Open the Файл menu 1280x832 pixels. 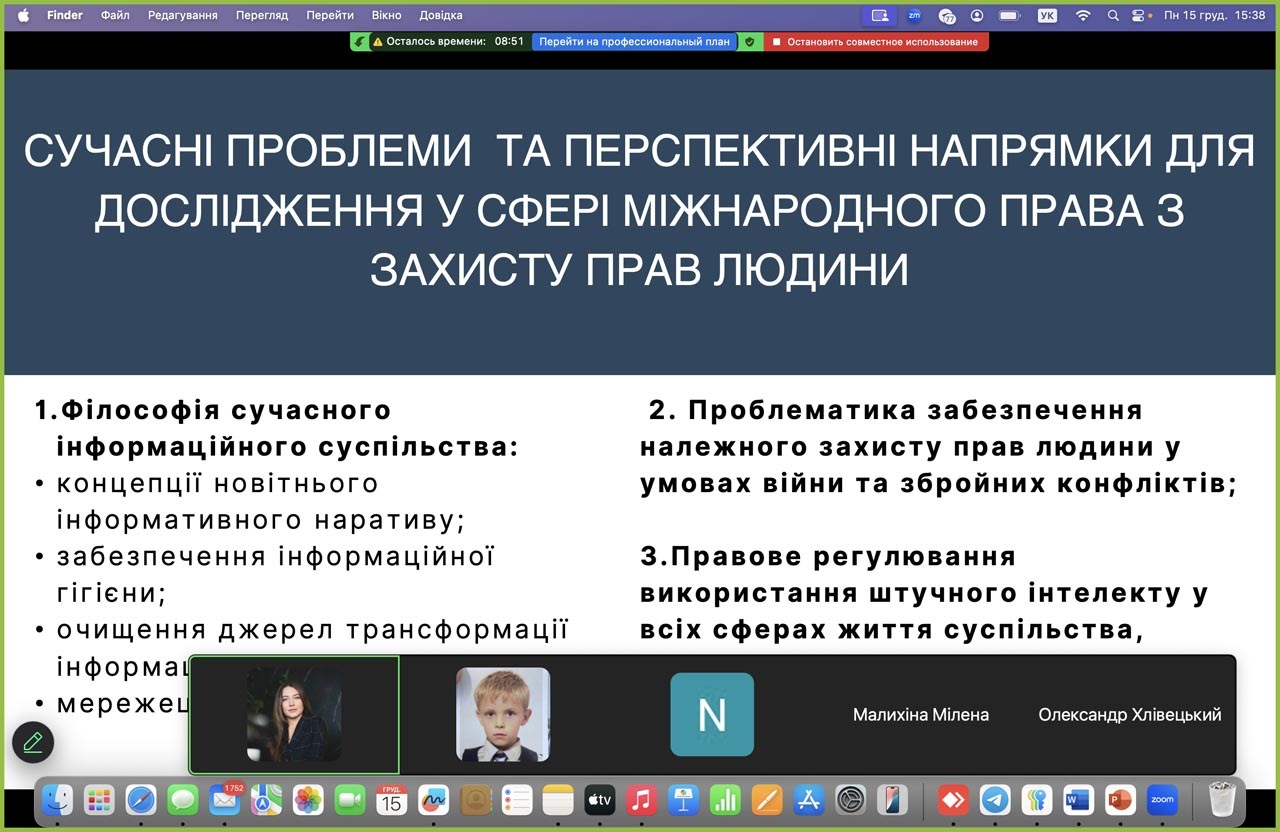(115, 16)
